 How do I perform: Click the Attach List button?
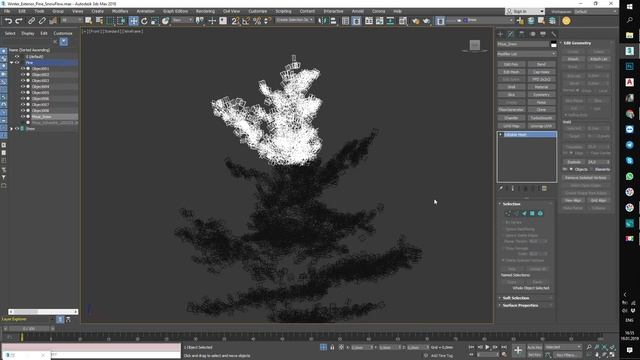click(598, 59)
